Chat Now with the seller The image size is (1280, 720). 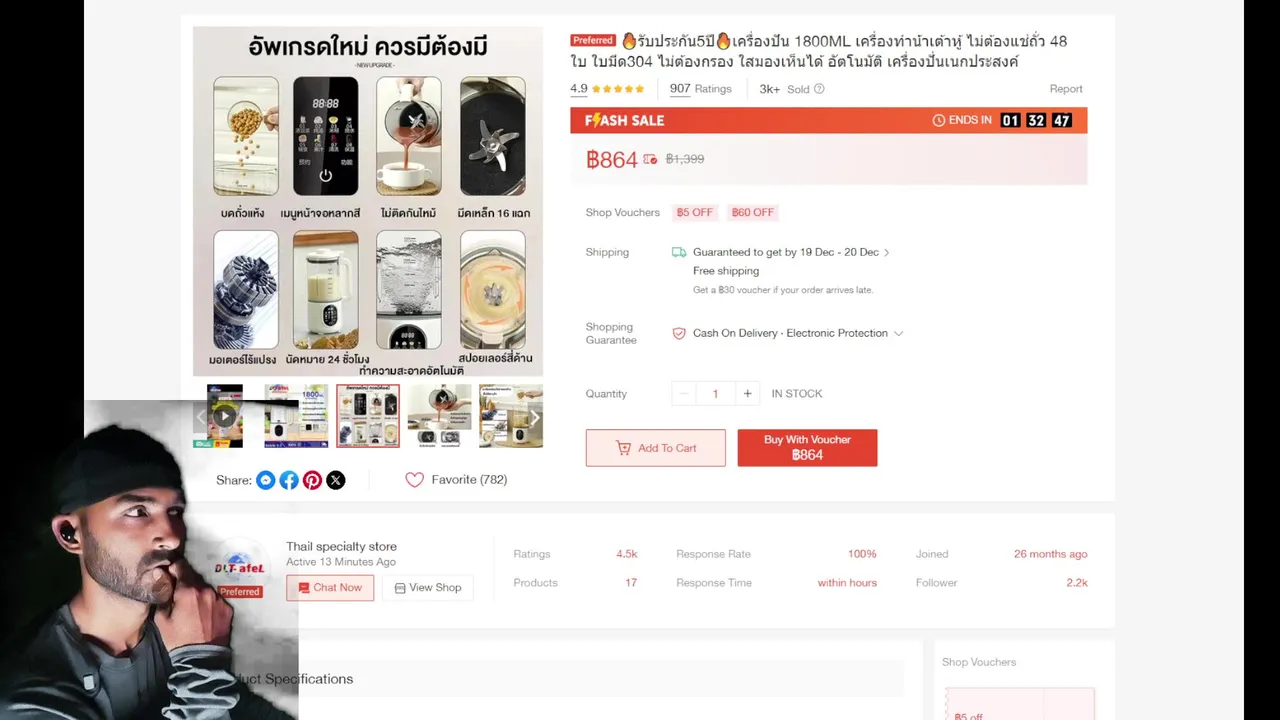point(330,588)
